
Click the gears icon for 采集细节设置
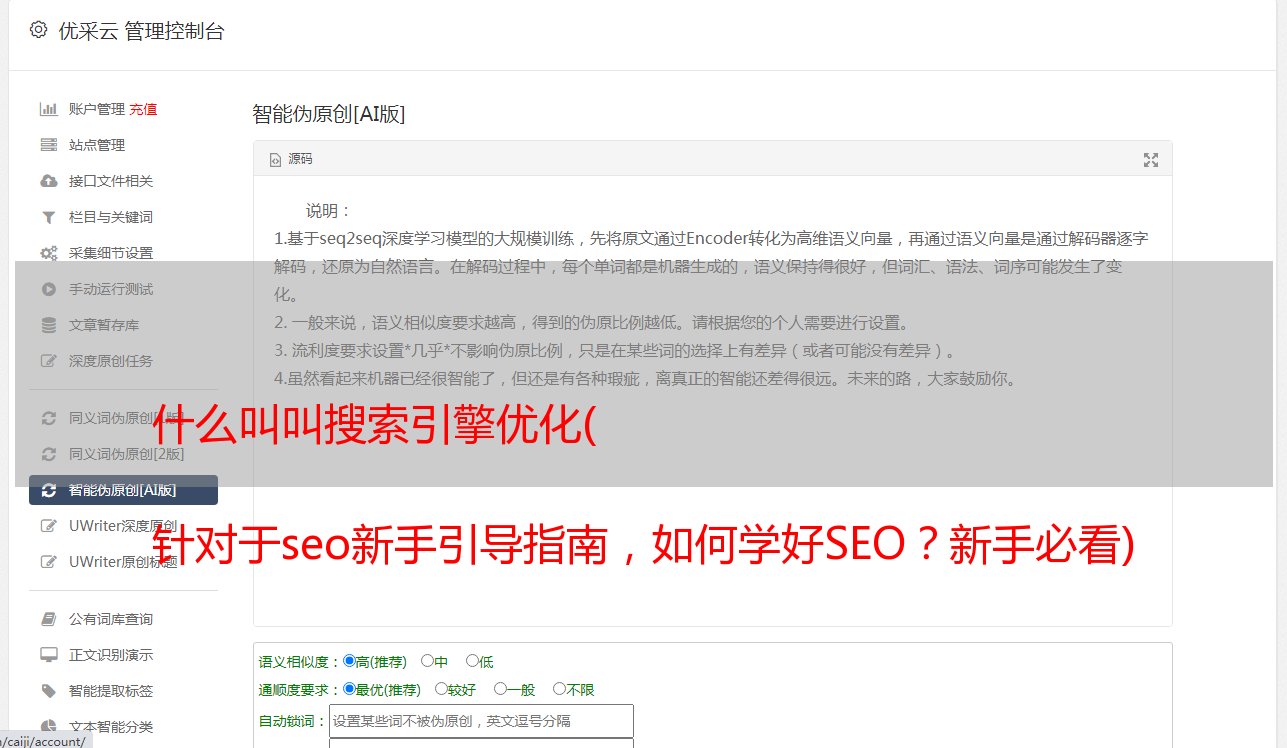click(x=48, y=253)
